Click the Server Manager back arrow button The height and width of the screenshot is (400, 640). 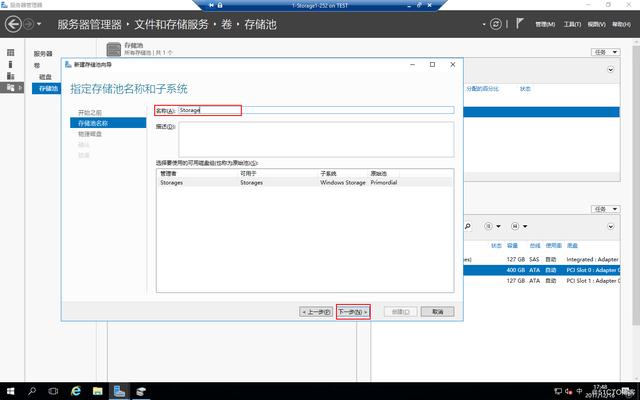pyautogui.click(x=13, y=24)
